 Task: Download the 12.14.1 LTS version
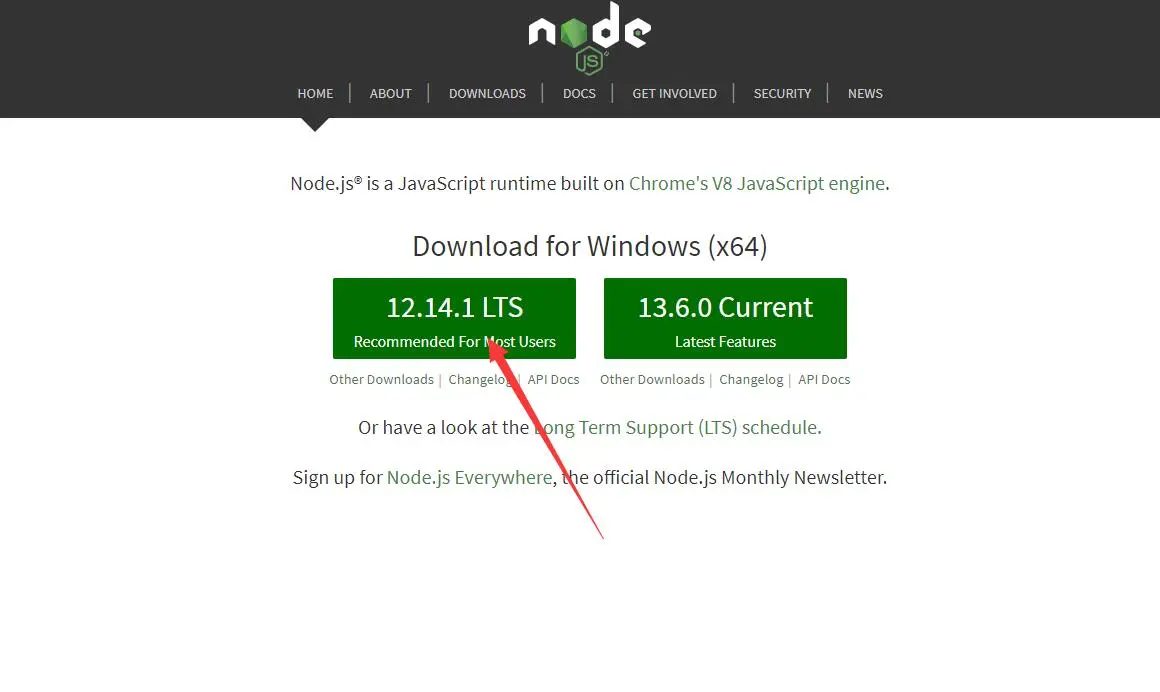tap(454, 318)
